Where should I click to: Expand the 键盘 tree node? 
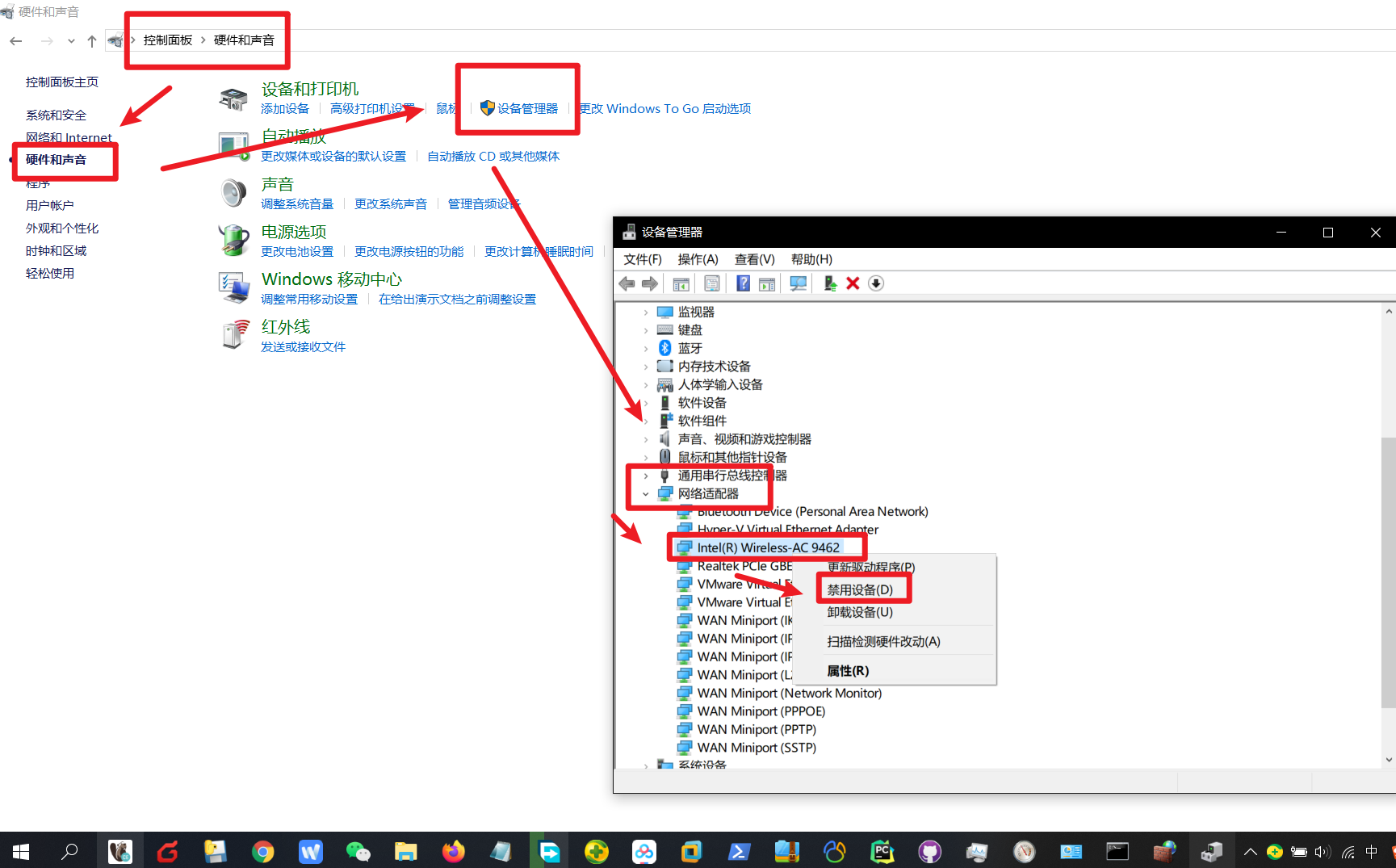646,329
